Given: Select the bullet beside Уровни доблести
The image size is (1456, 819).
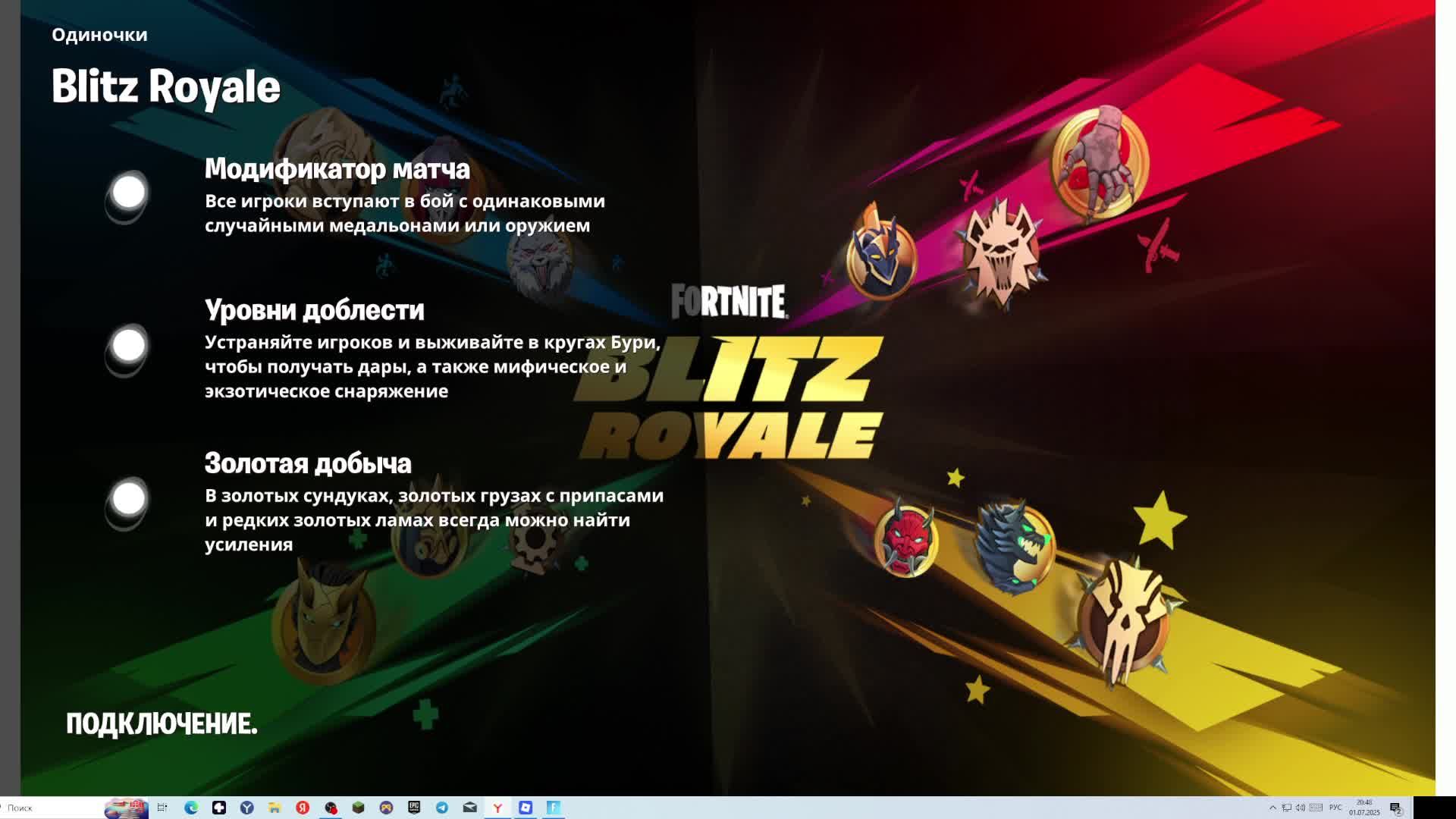Looking at the screenshot, I should (129, 346).
